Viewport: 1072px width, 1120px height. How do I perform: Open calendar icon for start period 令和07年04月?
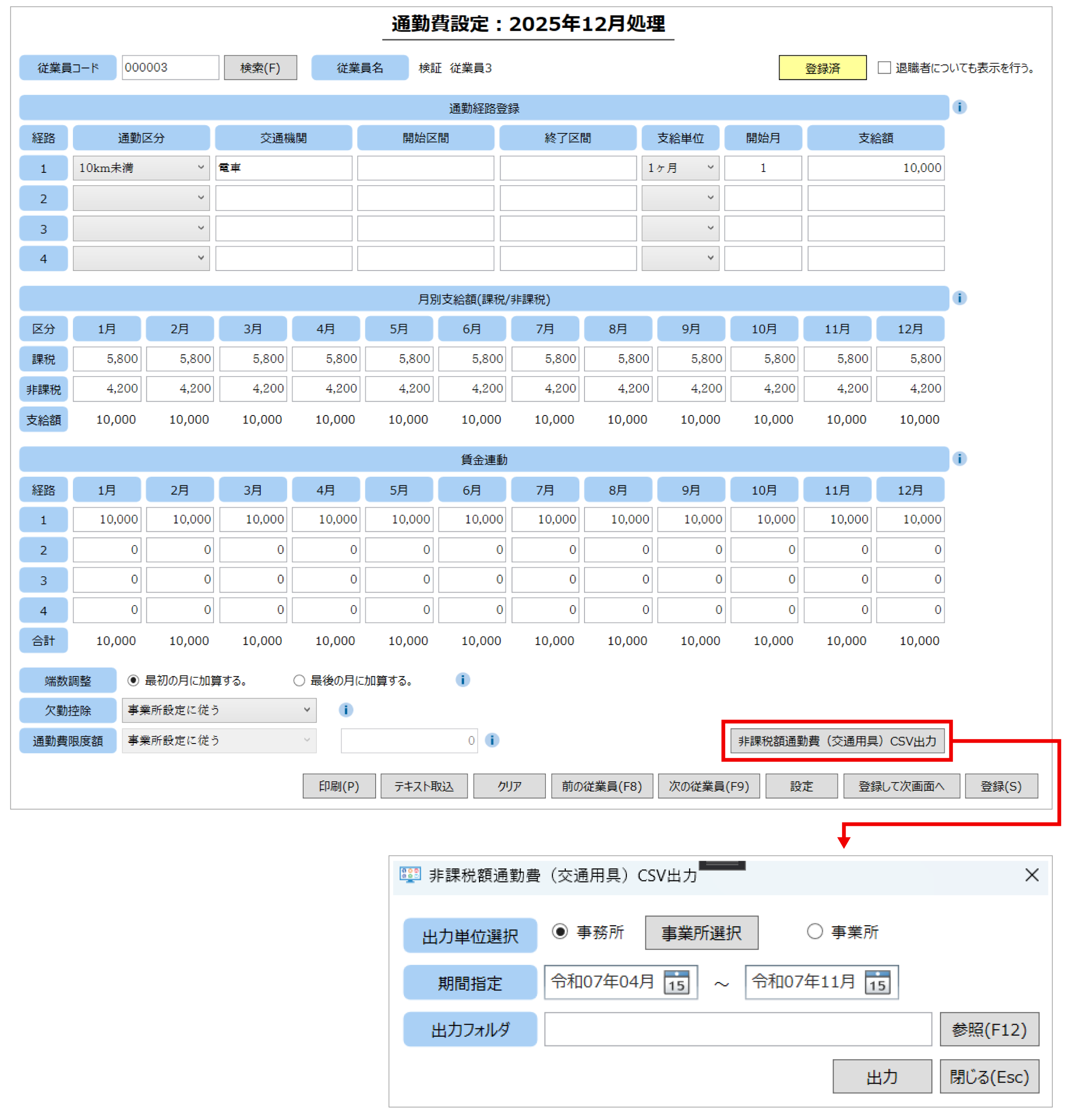click(677, 982)
